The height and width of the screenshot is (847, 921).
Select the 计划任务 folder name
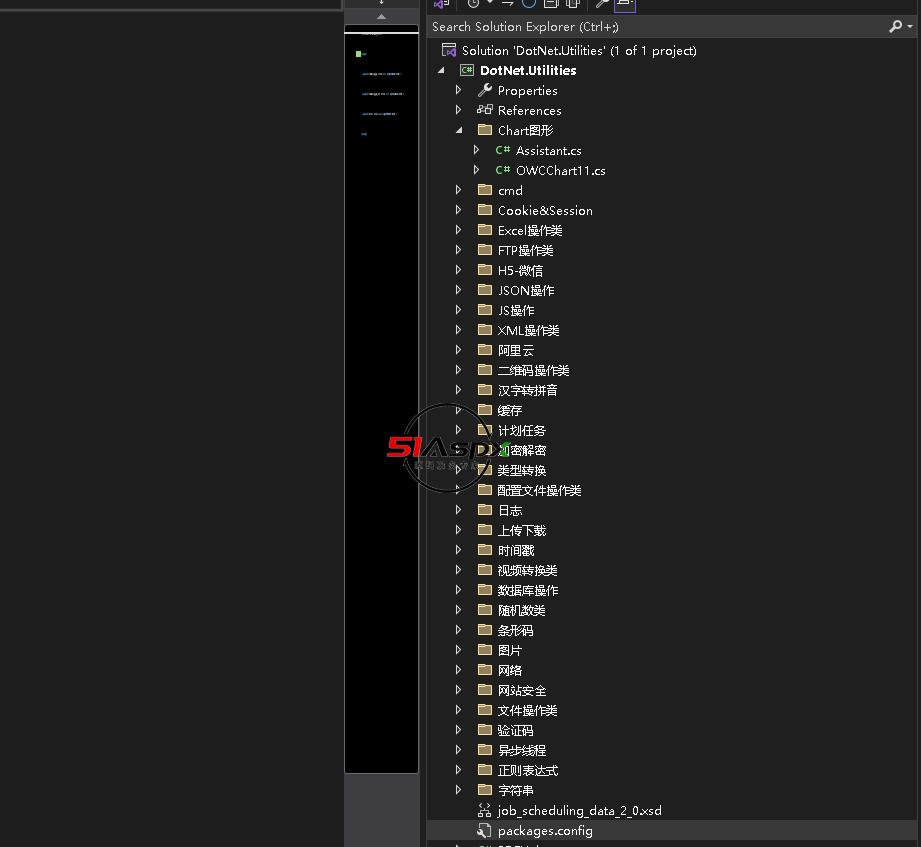tap(522, 431)
